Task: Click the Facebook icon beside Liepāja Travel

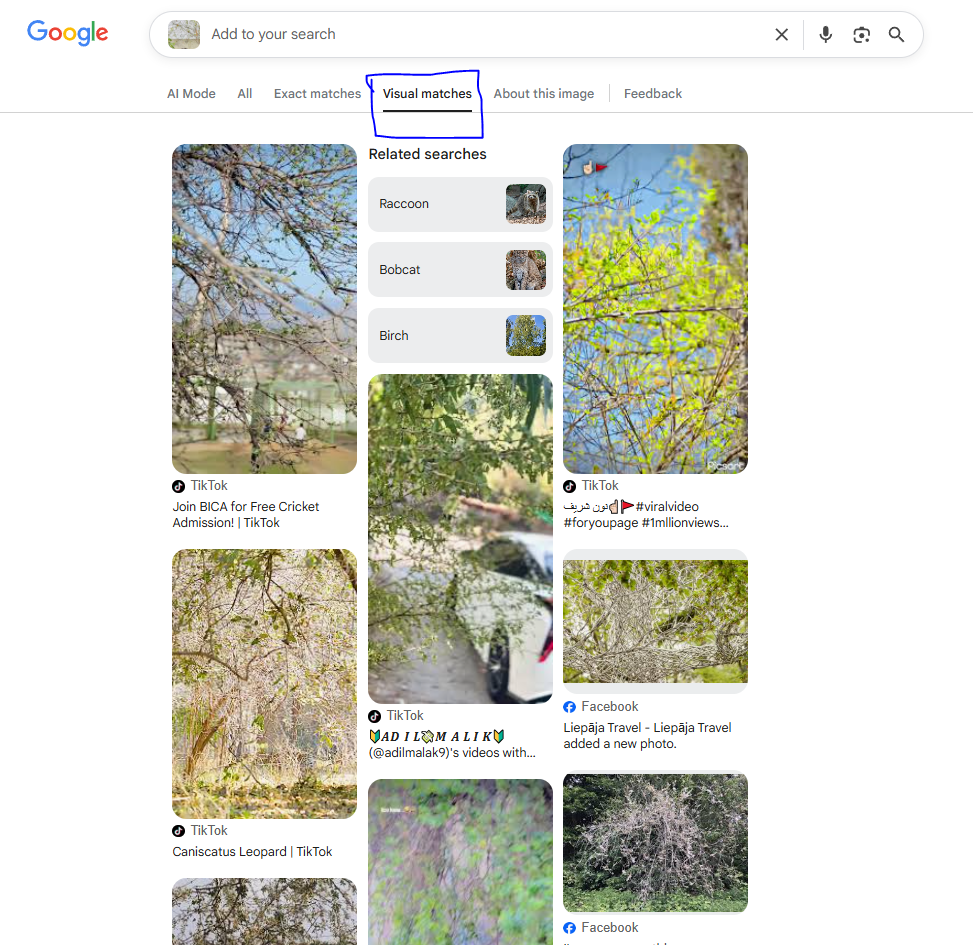Action: click(570, 706)
